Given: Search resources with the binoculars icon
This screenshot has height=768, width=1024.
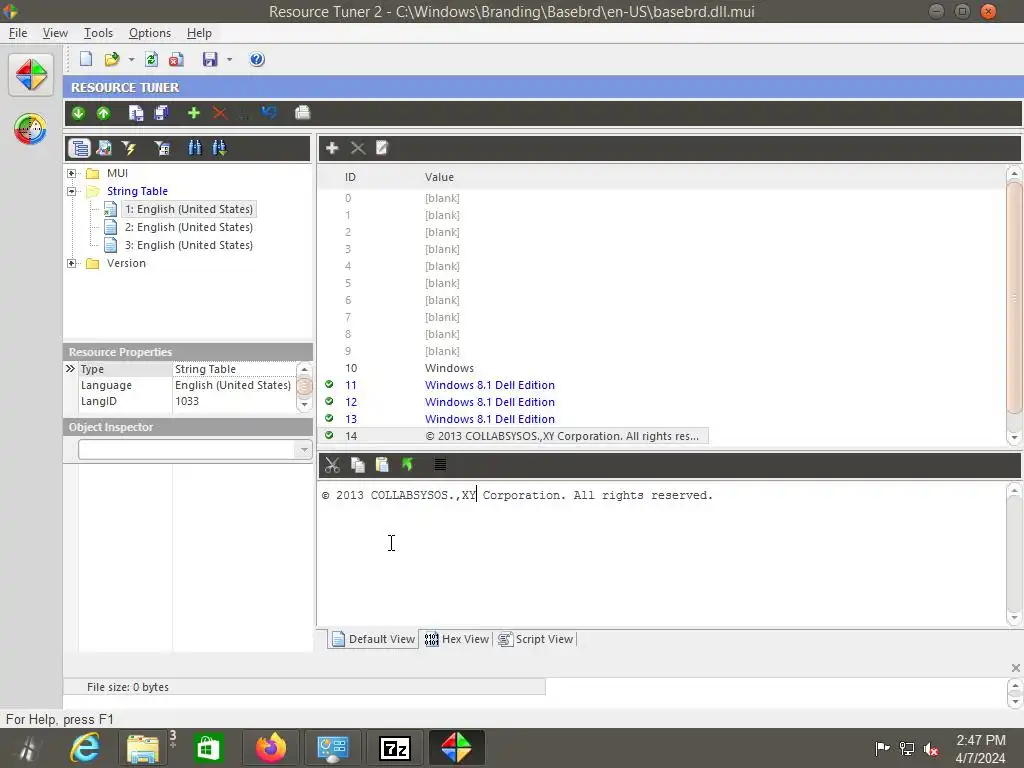Looking at the screenshot, I should [x=195, y=148].
